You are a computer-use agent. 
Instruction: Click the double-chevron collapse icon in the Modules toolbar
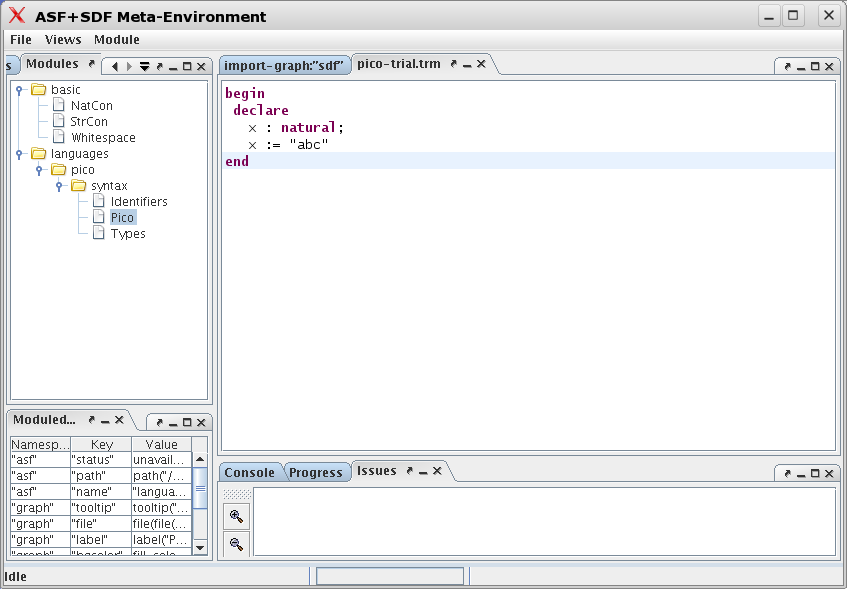pyautogui.click(x=144, y=65)
